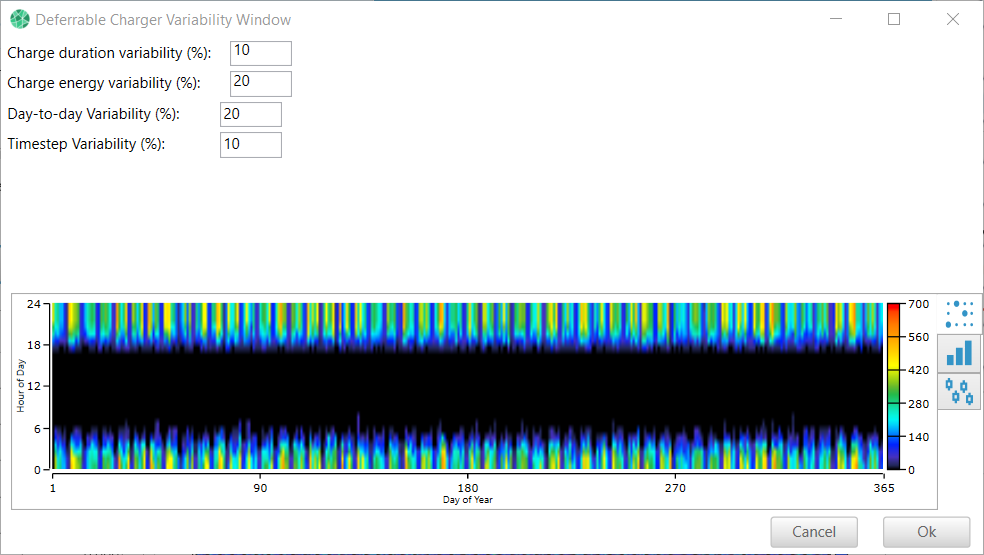Click the color scale legend bar
984x555 pixels.
893,386
